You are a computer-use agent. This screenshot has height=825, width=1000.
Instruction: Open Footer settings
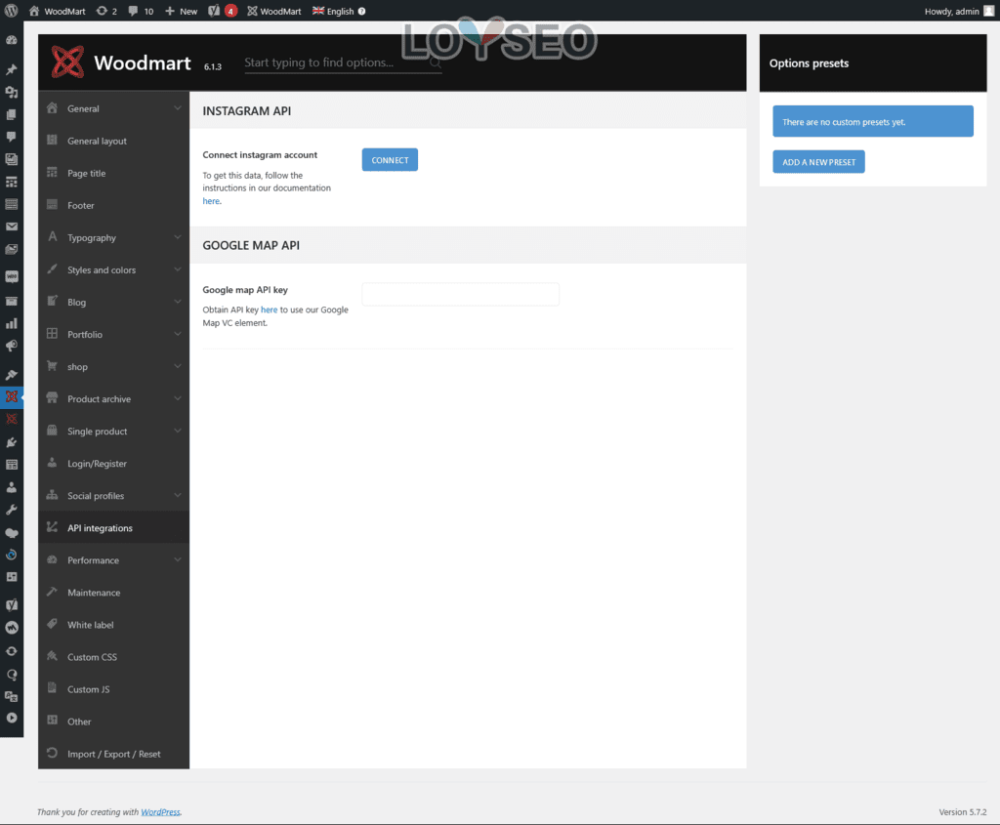click(x=114, y=205)
